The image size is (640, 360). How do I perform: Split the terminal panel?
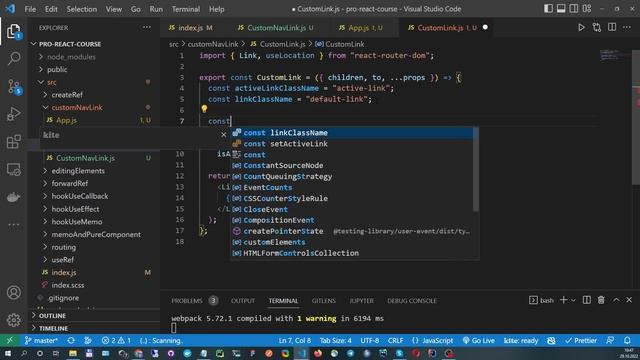click(587, 300)
